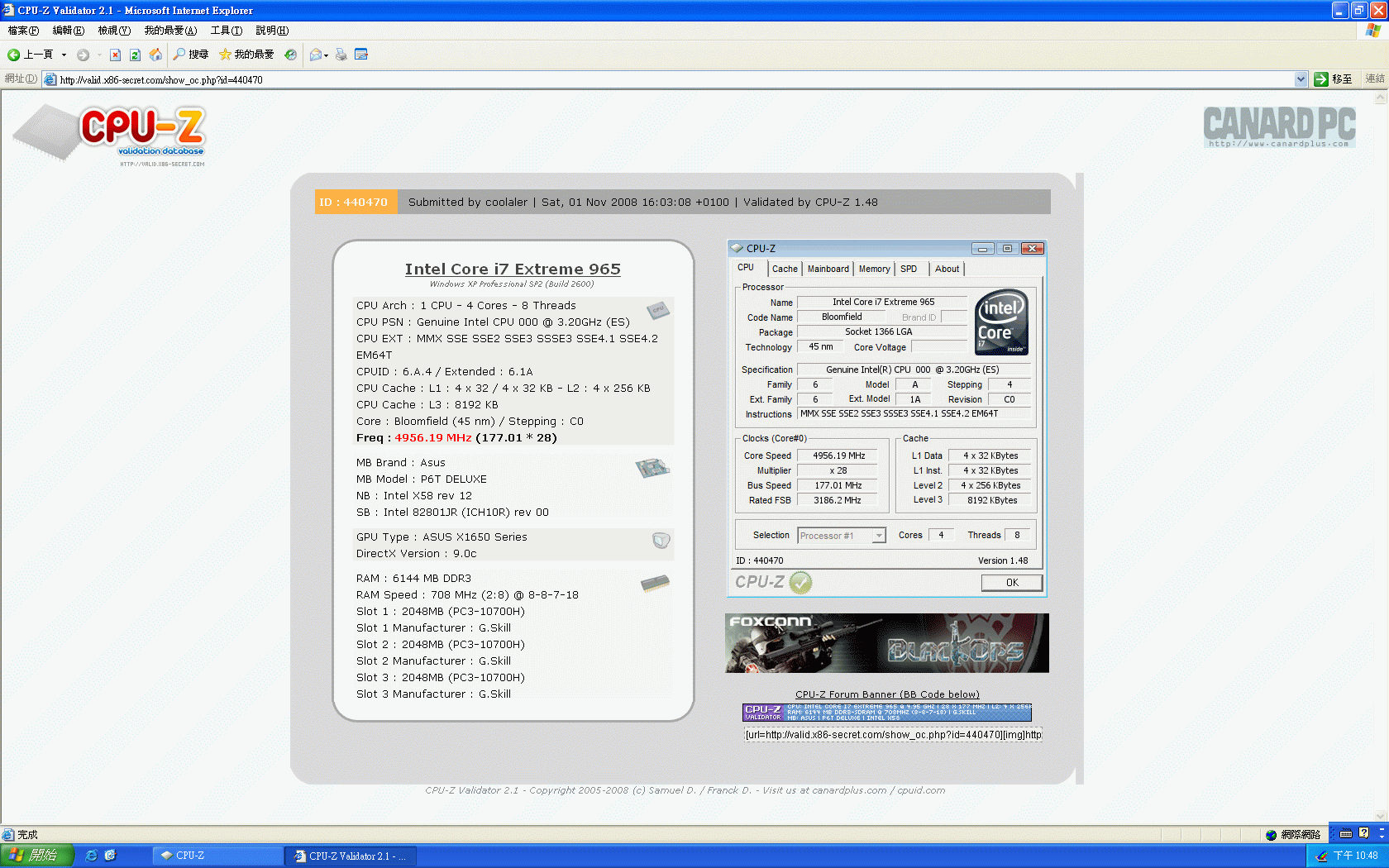The height and width of the screenshot is (868, 1389).
Task: Switch to CPU-Z Validator 2.1 taskbar button
Action: 351,856
